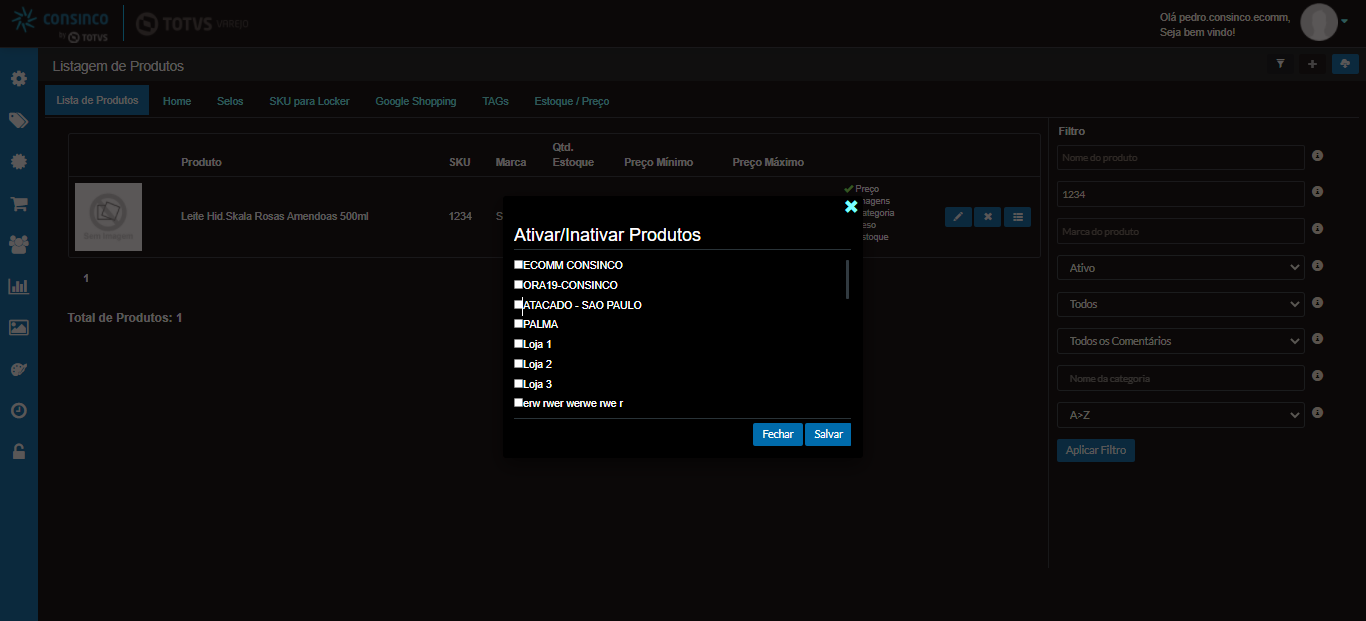Click the info icon beside Nome da categoria
Screen dimensions: 1366x621
click(1317, 376)
